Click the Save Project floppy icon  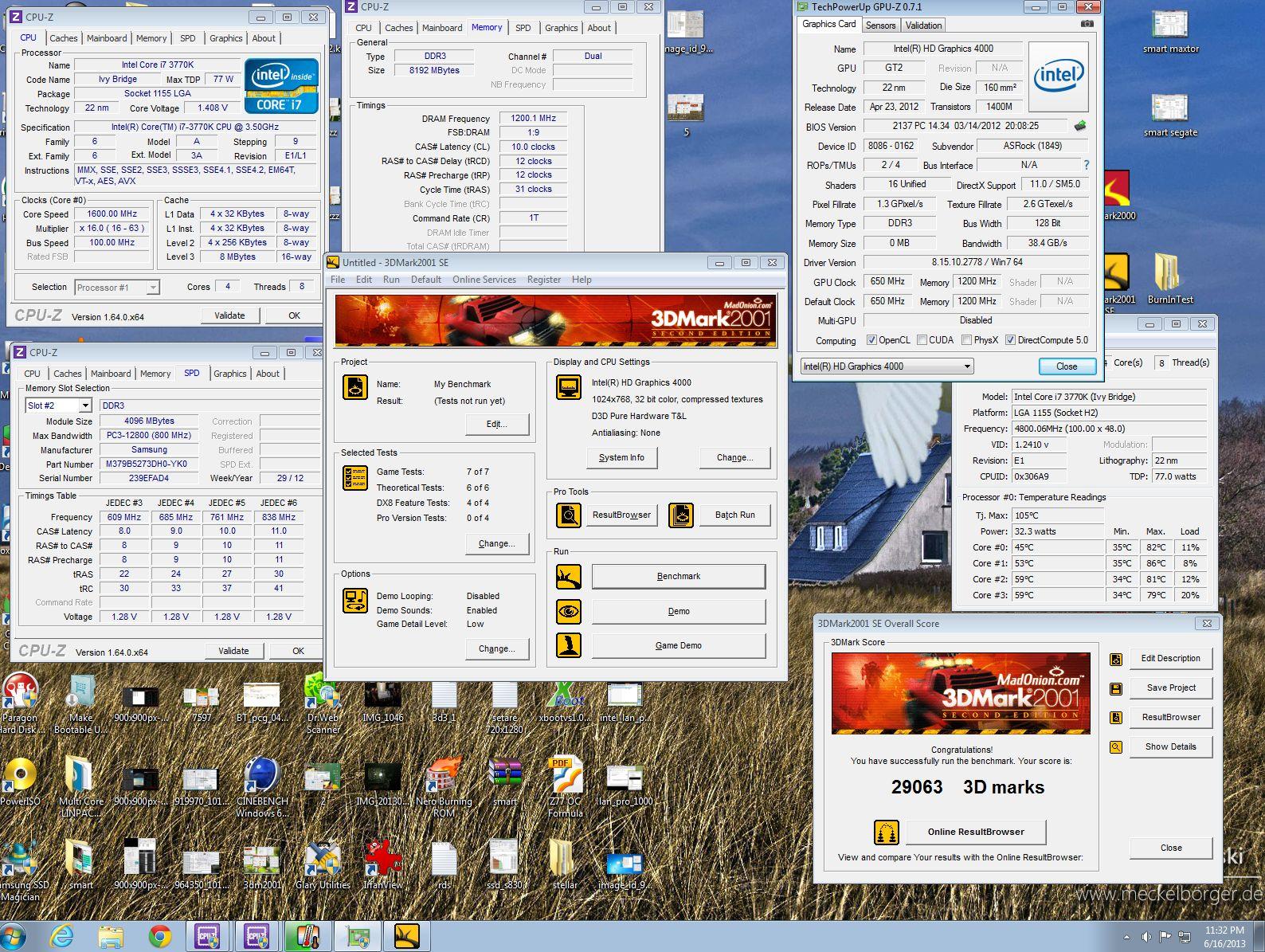click(x=1116, y=688)
